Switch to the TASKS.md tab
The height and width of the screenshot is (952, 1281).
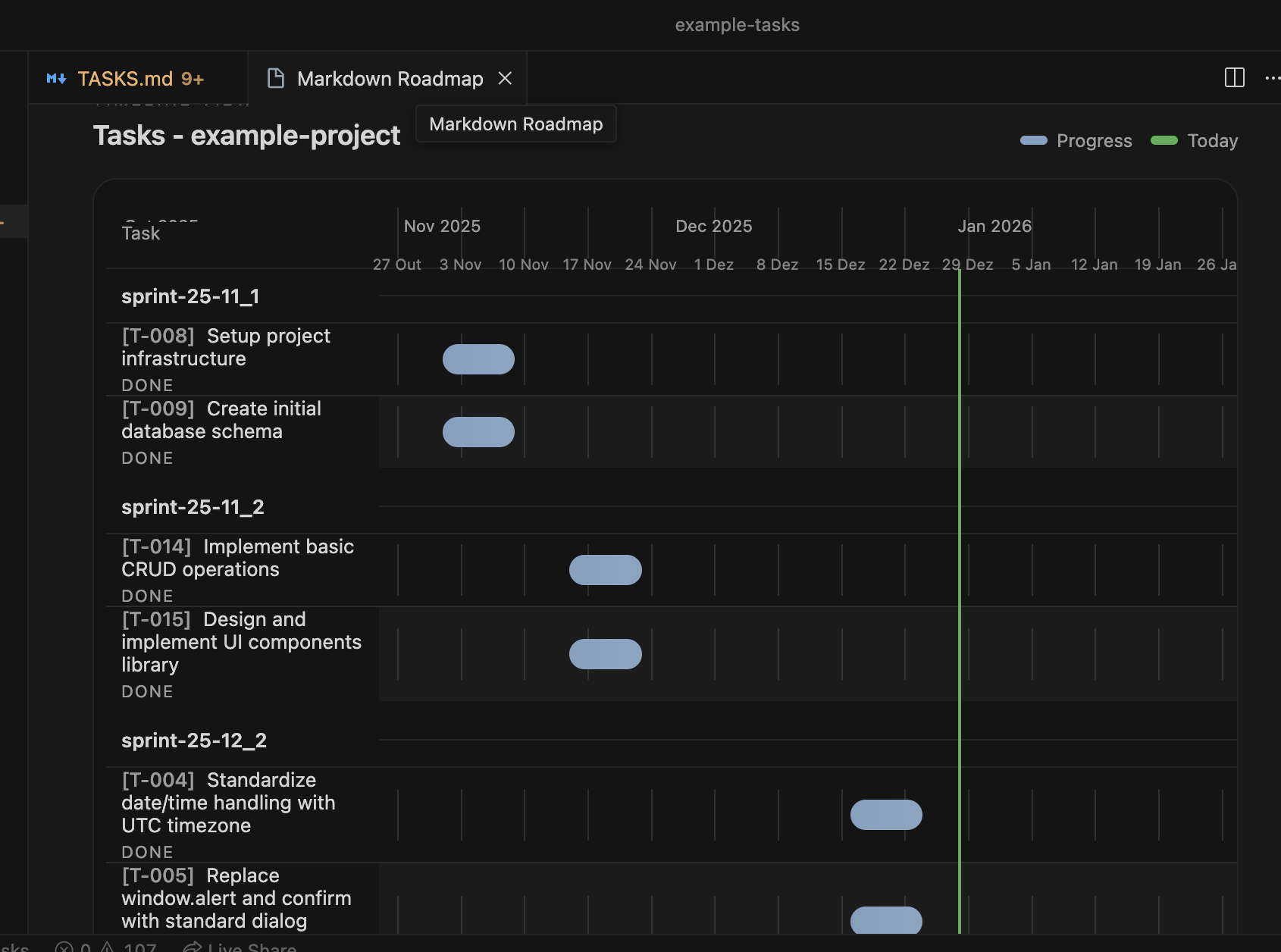[x=125, y=78]
